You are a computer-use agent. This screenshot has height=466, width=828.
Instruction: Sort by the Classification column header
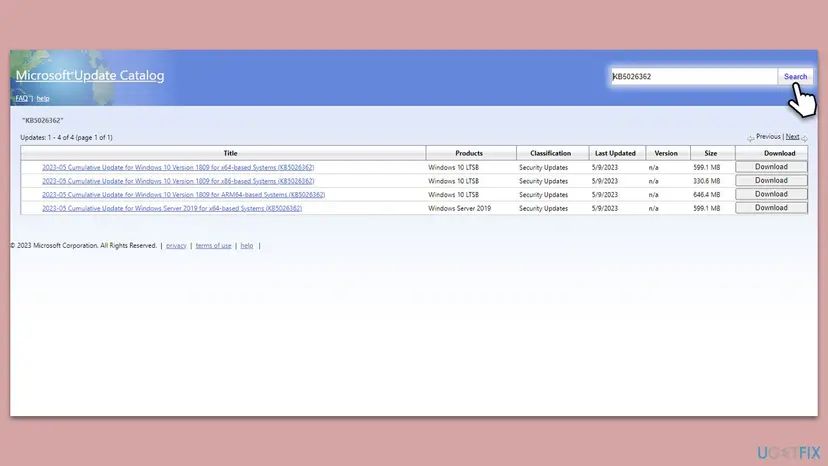click(x=552, y=153)
